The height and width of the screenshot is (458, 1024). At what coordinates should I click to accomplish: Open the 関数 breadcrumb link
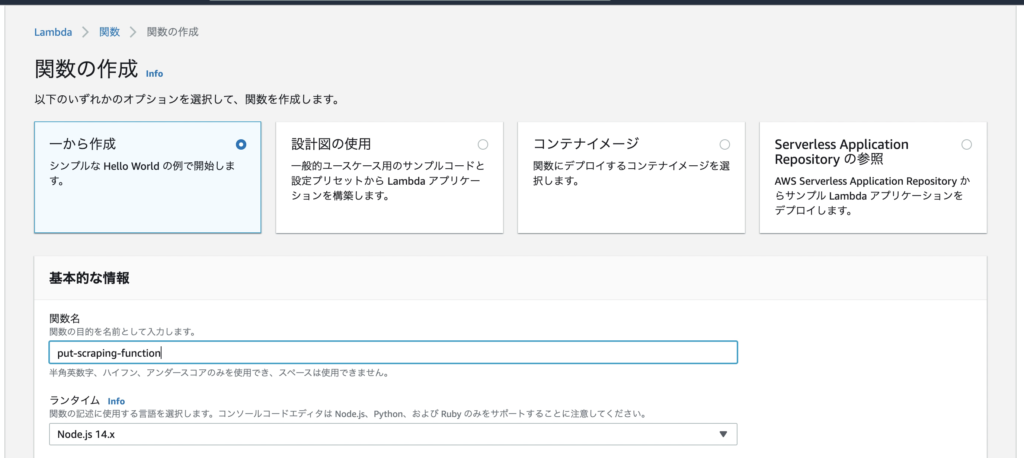[x=110, y=32]
